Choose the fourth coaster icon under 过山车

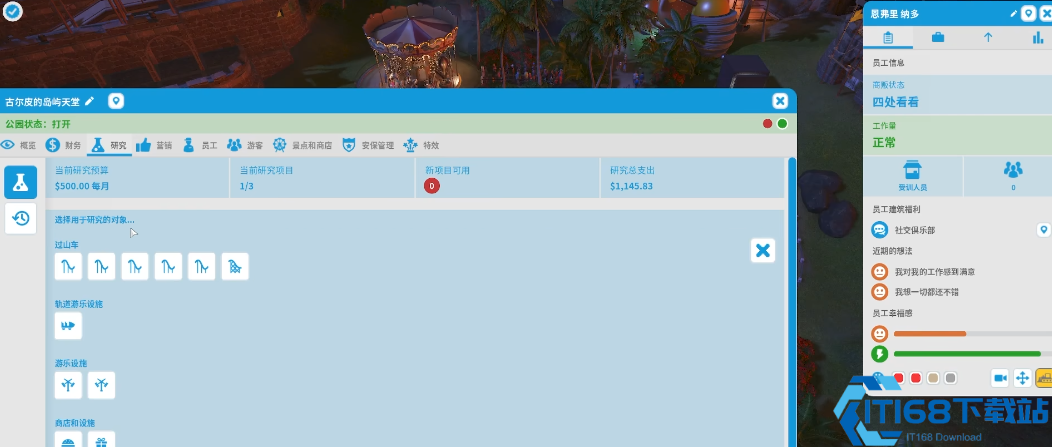(168, 266)
